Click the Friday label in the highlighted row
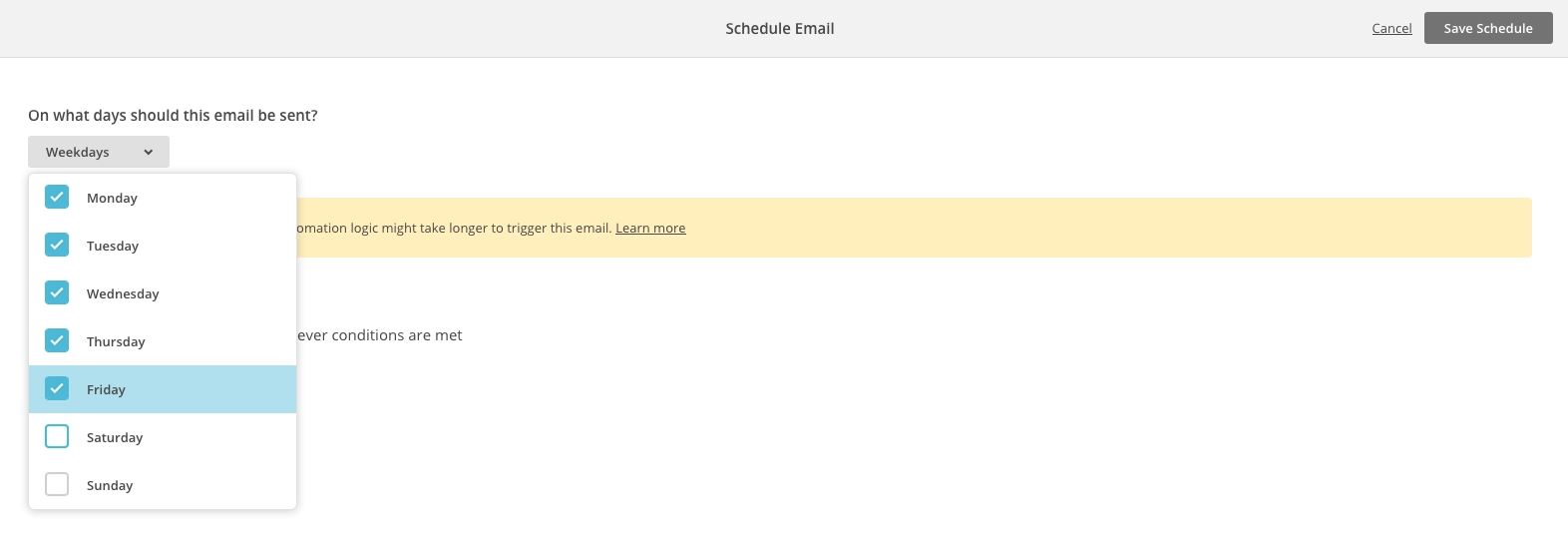Screen dimensions: 1568x544 [106, 389]
